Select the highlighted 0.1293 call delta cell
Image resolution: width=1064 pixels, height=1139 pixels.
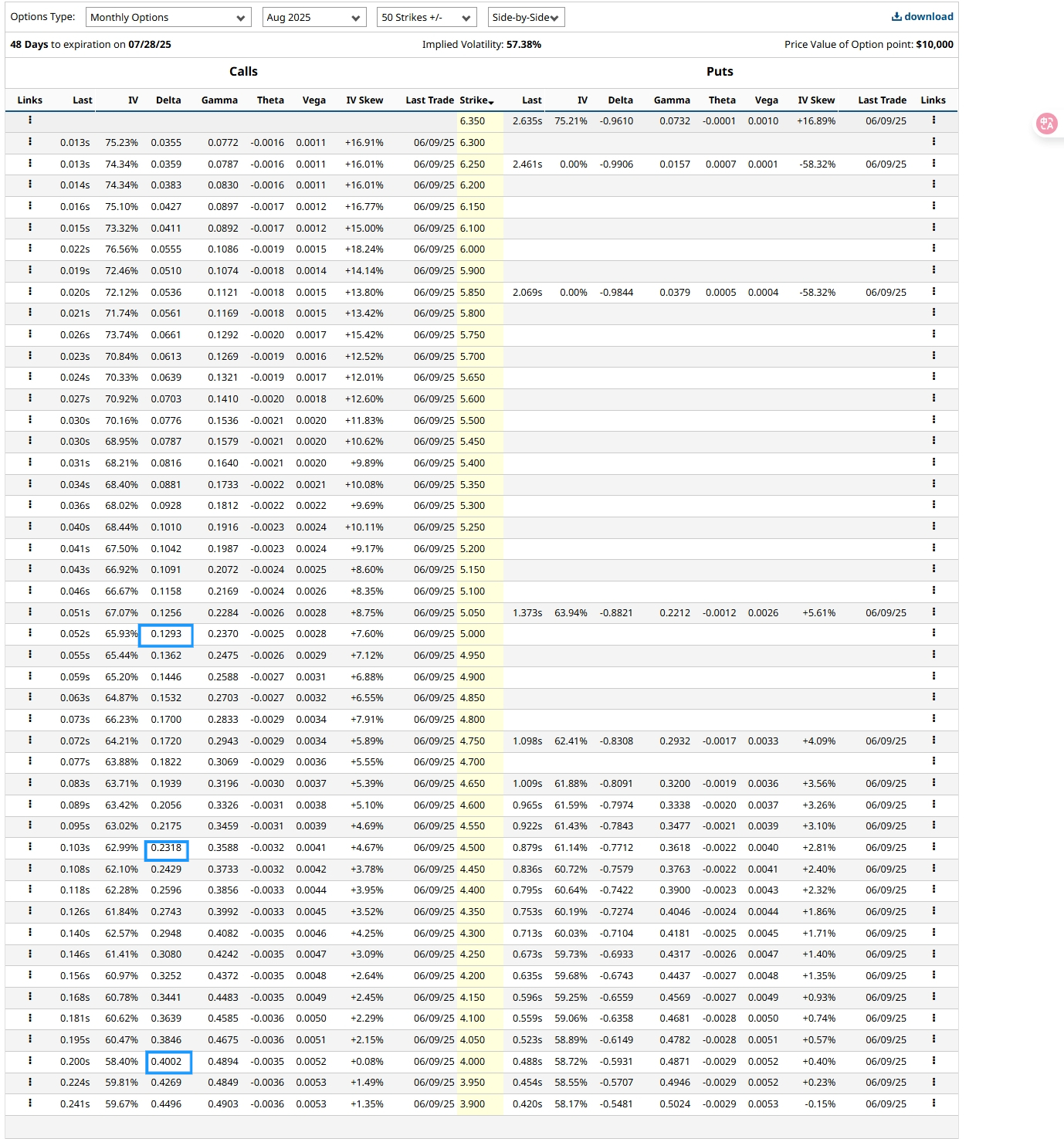[166, 635]
